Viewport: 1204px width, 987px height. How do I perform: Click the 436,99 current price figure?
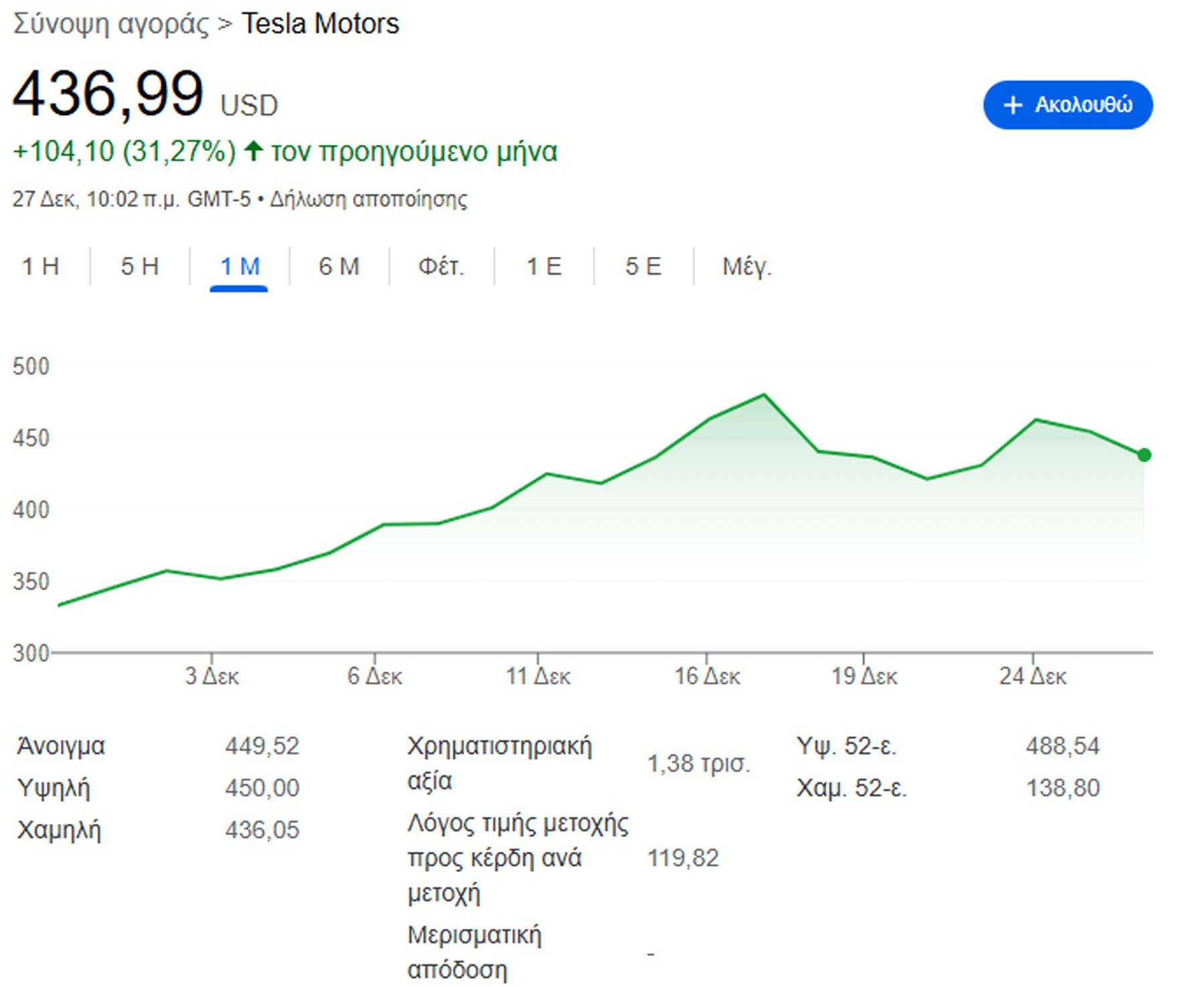pos(108,94)
